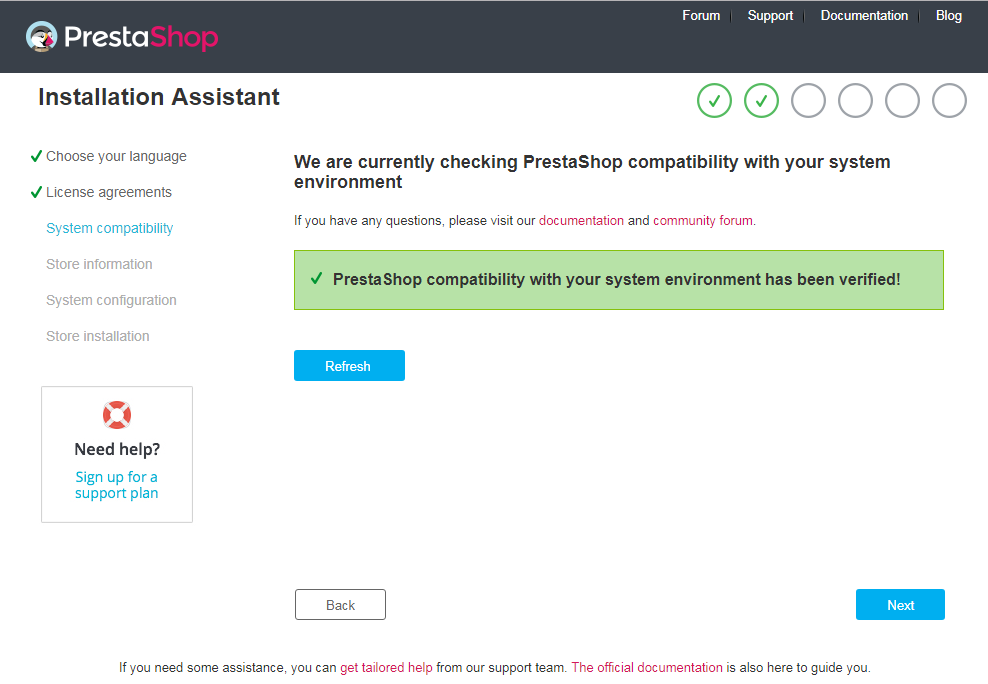The width and height of the screenshot is (988, 684).
Task: Open Documentation in the top navigation
Action: (864, 16)
